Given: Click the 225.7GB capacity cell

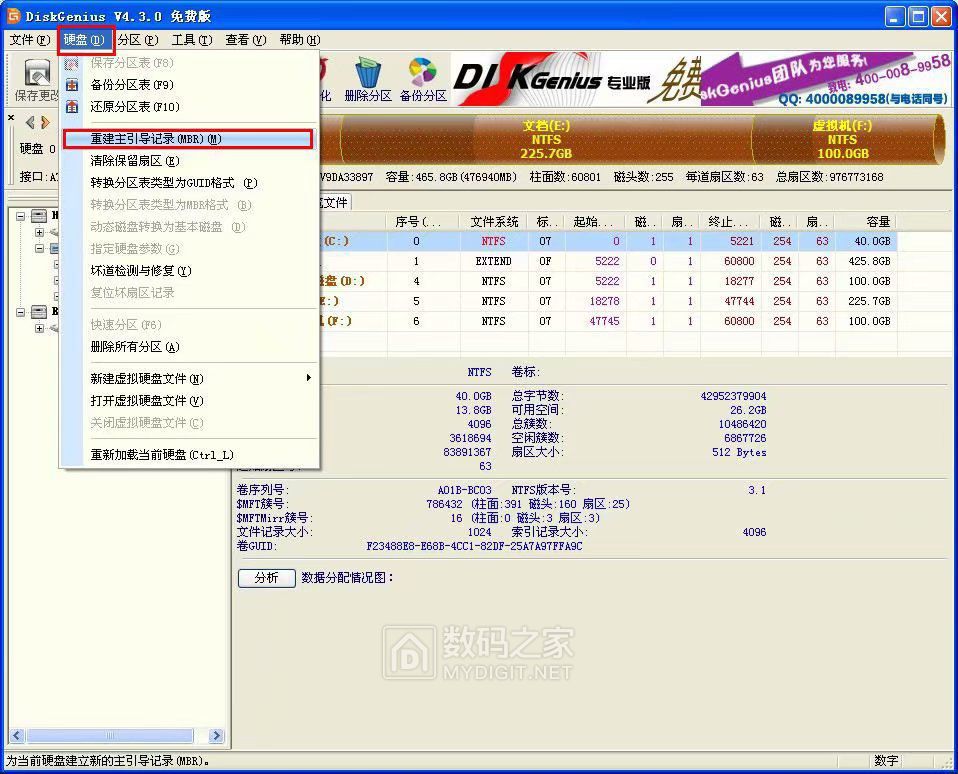Looking at the screenshot, I should tap(869, 301).
